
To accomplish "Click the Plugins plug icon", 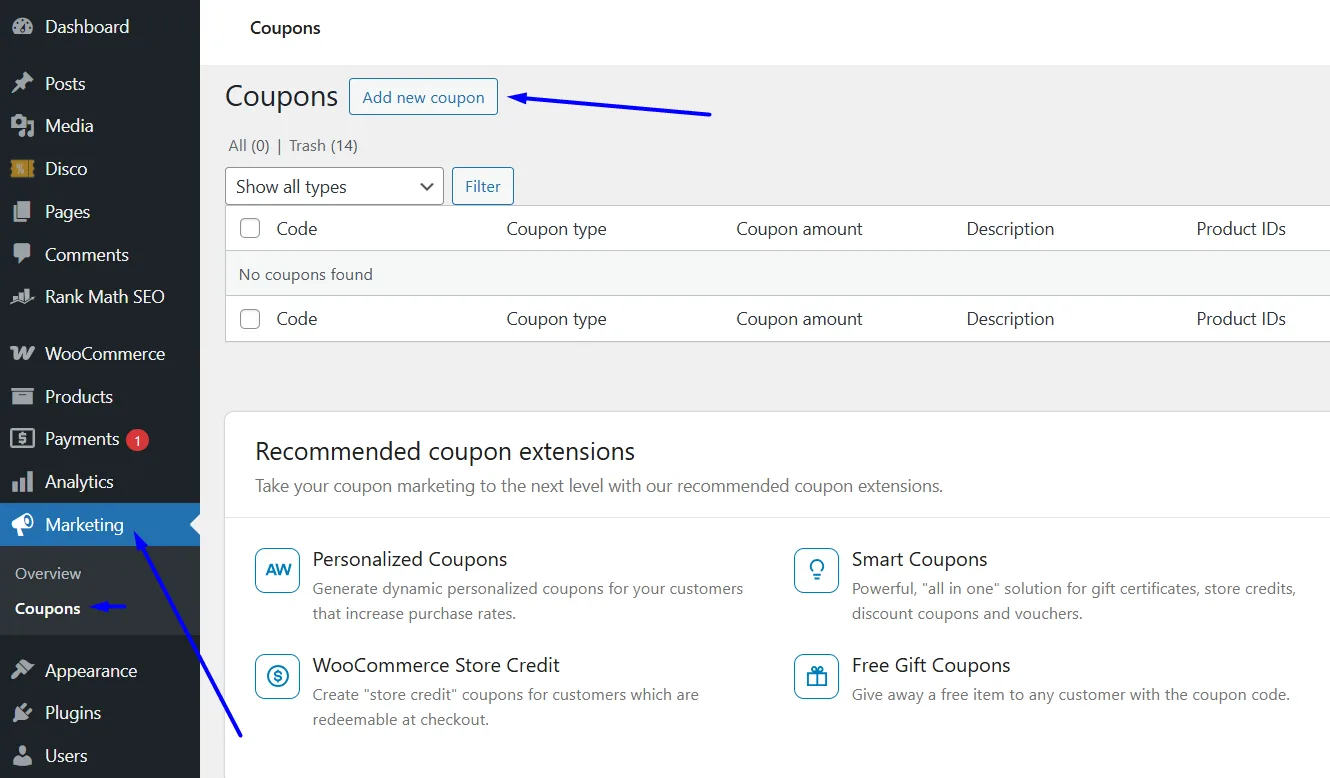I will coord(22,713).
